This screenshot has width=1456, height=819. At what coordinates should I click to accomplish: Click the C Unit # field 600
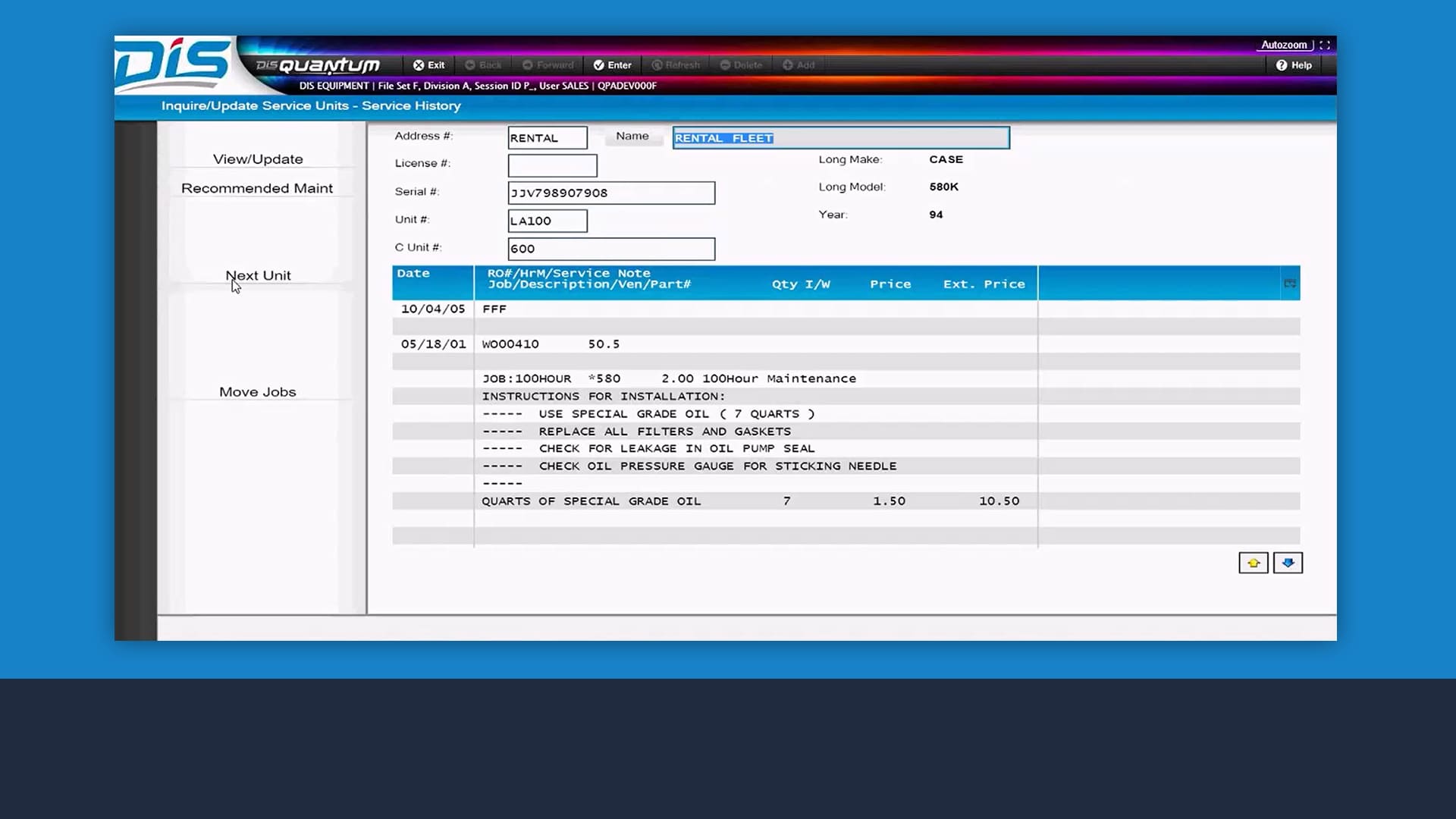(x=611, y=249)
